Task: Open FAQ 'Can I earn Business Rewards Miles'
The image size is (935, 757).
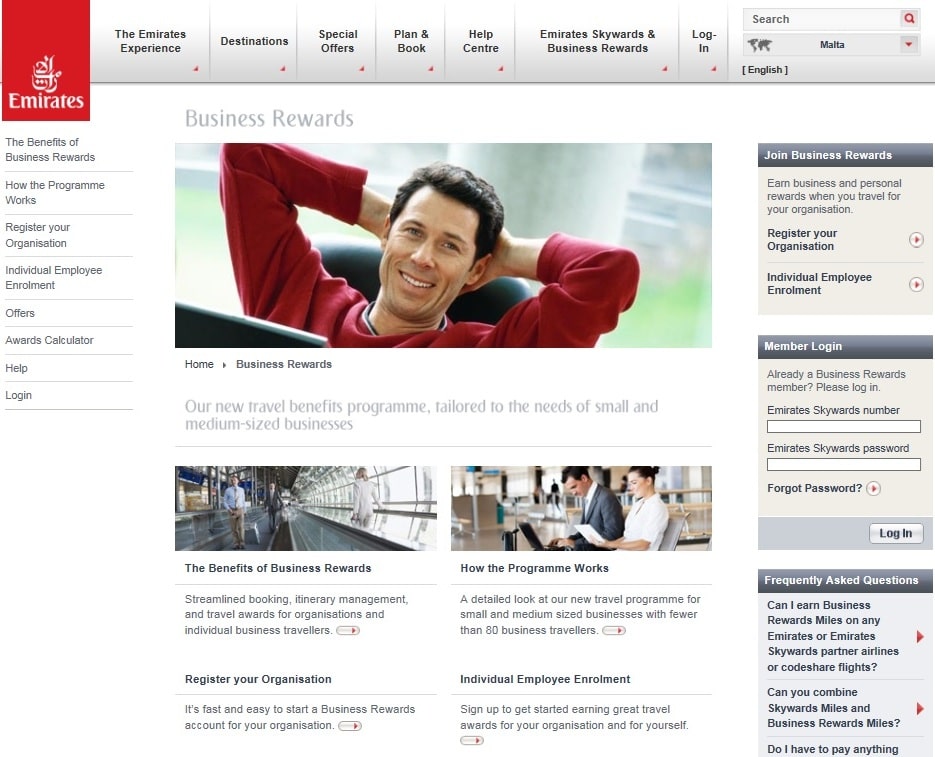Action: pyautogui.click(x=832, y=636)
